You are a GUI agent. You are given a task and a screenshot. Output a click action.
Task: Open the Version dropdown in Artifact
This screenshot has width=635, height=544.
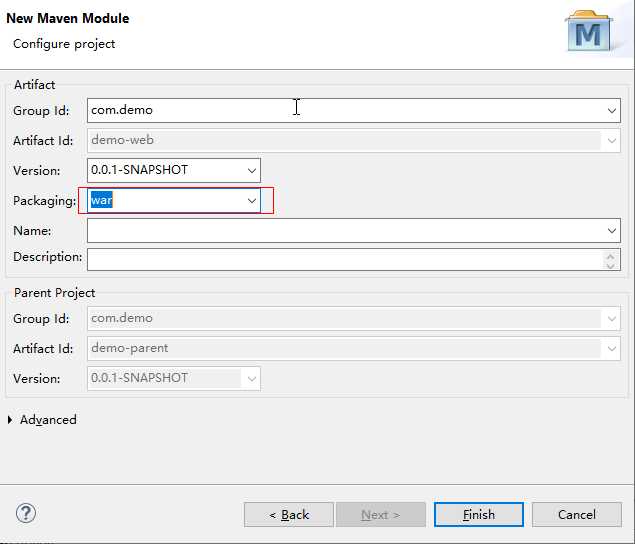point(252,170)
